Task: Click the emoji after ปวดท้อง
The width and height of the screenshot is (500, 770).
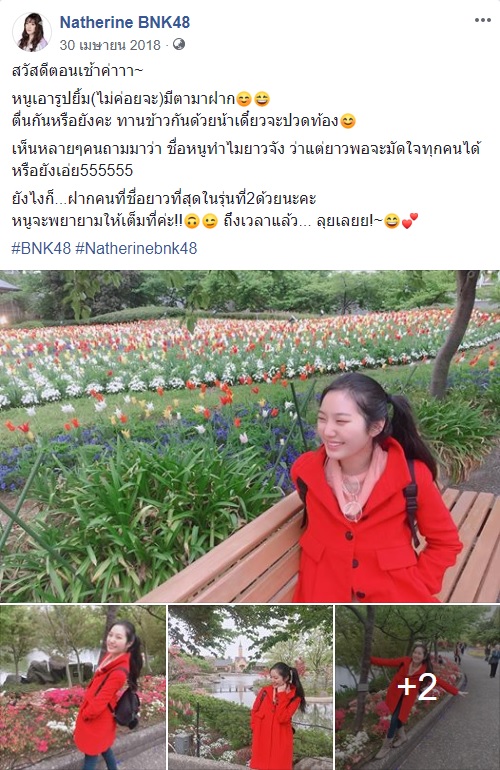Action: (348, 121)
